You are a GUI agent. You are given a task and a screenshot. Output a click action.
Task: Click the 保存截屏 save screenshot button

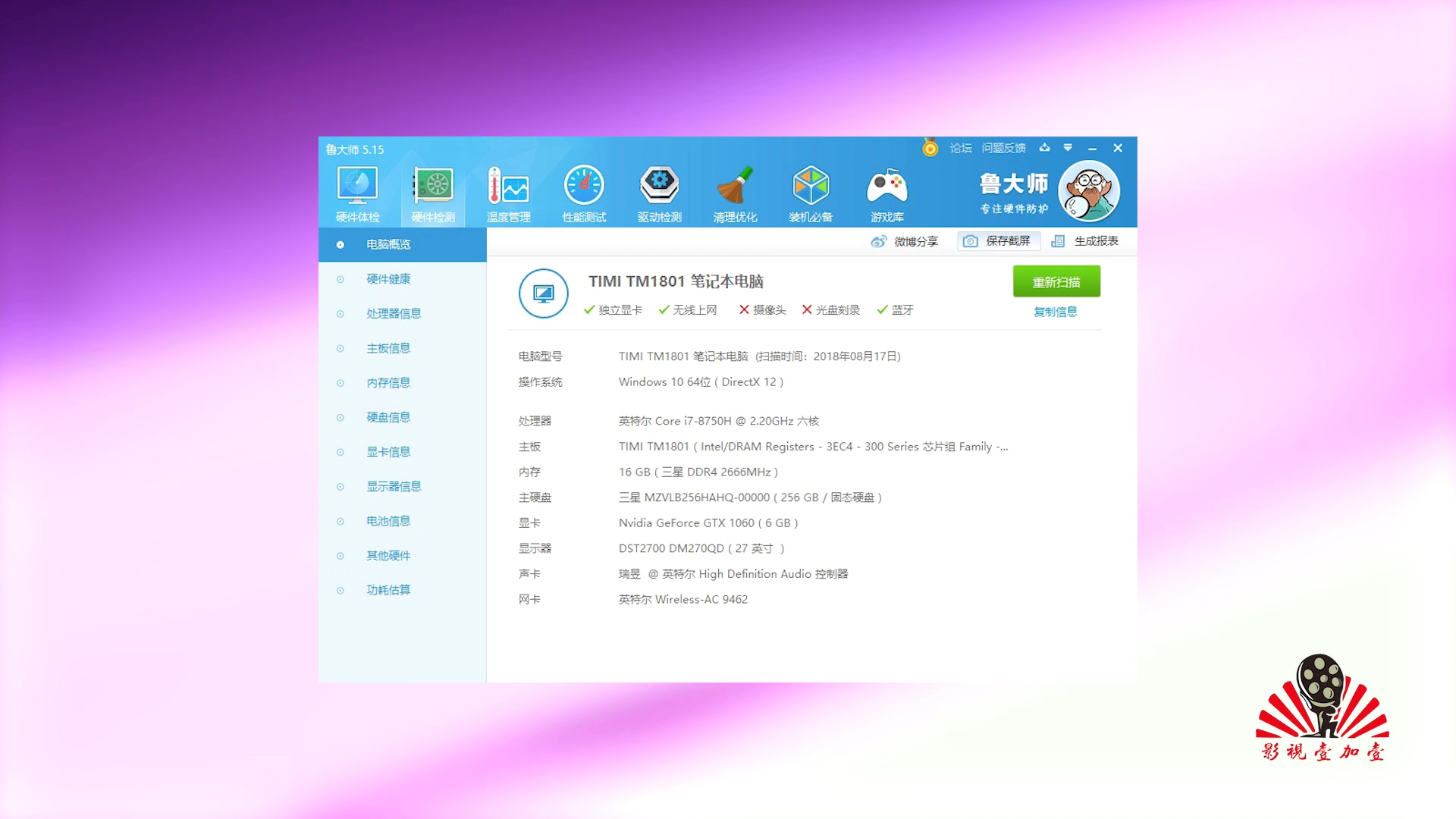998,241
